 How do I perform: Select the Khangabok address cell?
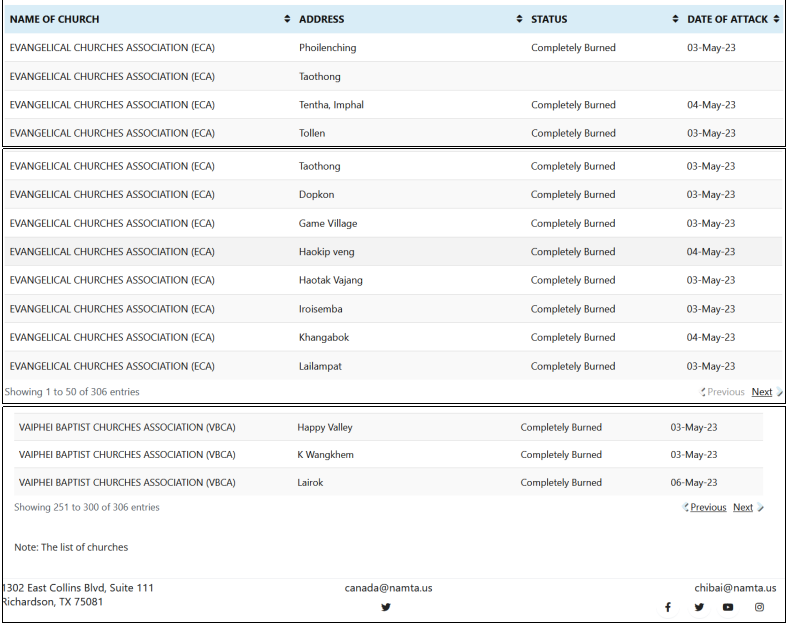(x=324, y=337)
